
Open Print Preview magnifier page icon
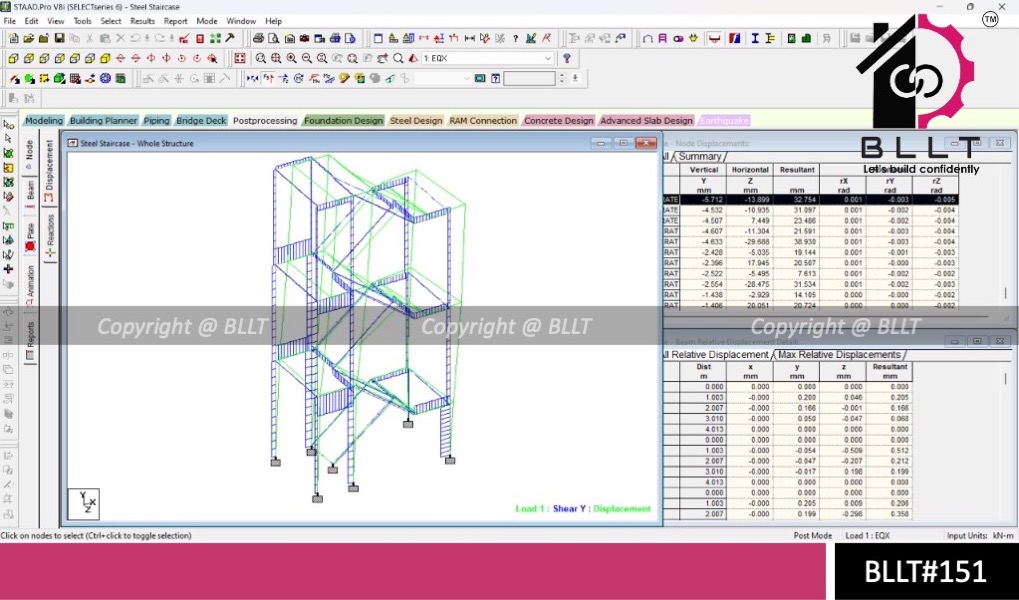(274, 38)
